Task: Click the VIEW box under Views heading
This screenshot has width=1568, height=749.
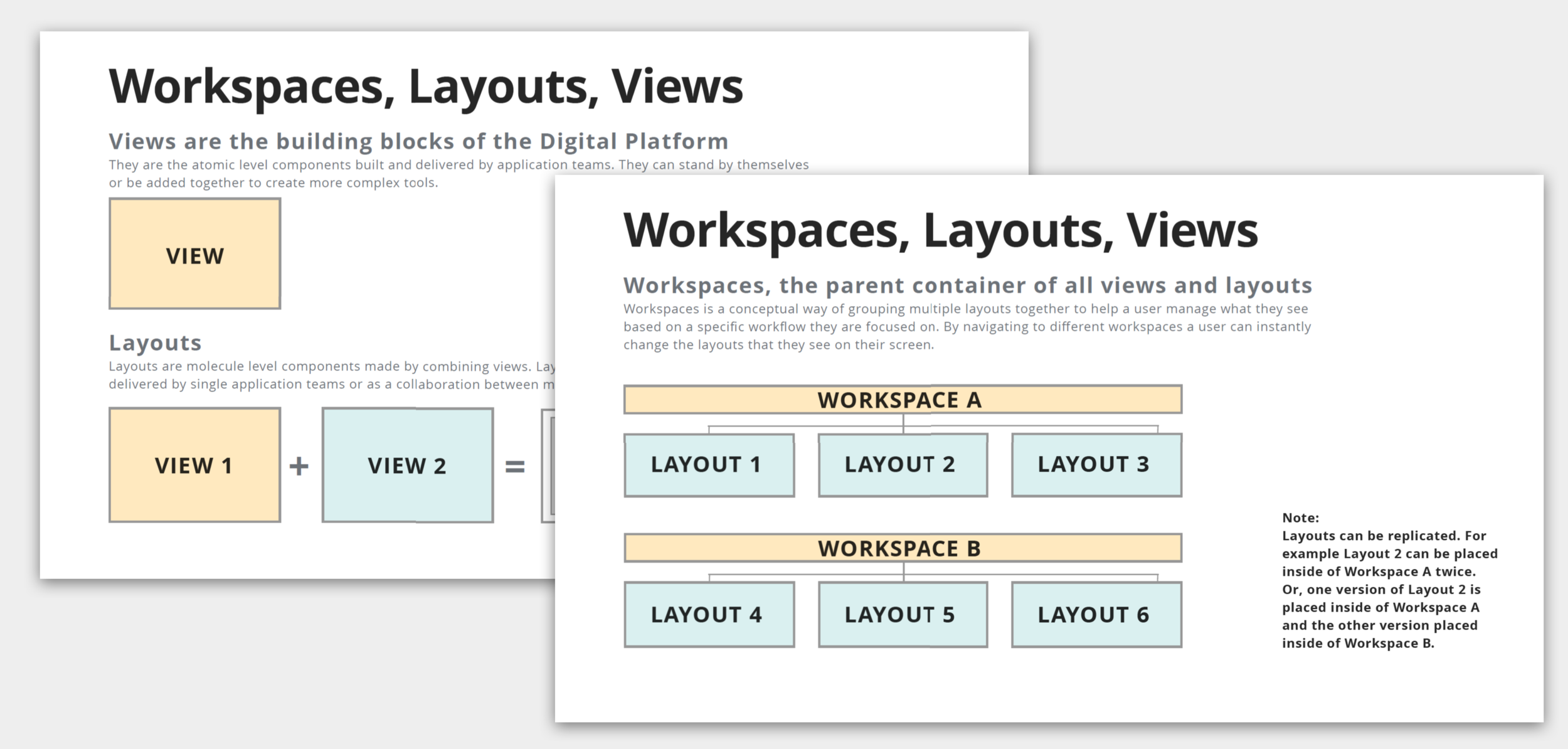Action: (194, 254)
